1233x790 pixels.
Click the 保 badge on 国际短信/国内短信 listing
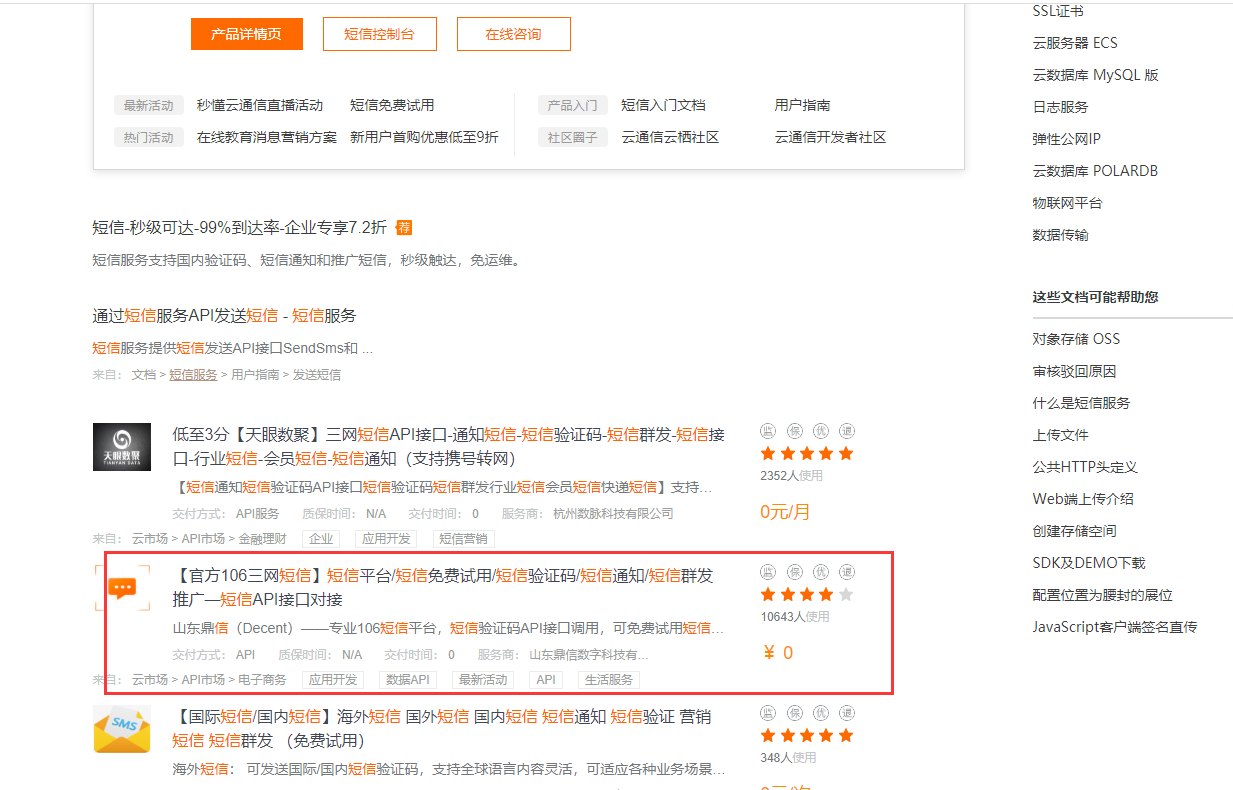[794, 713]
